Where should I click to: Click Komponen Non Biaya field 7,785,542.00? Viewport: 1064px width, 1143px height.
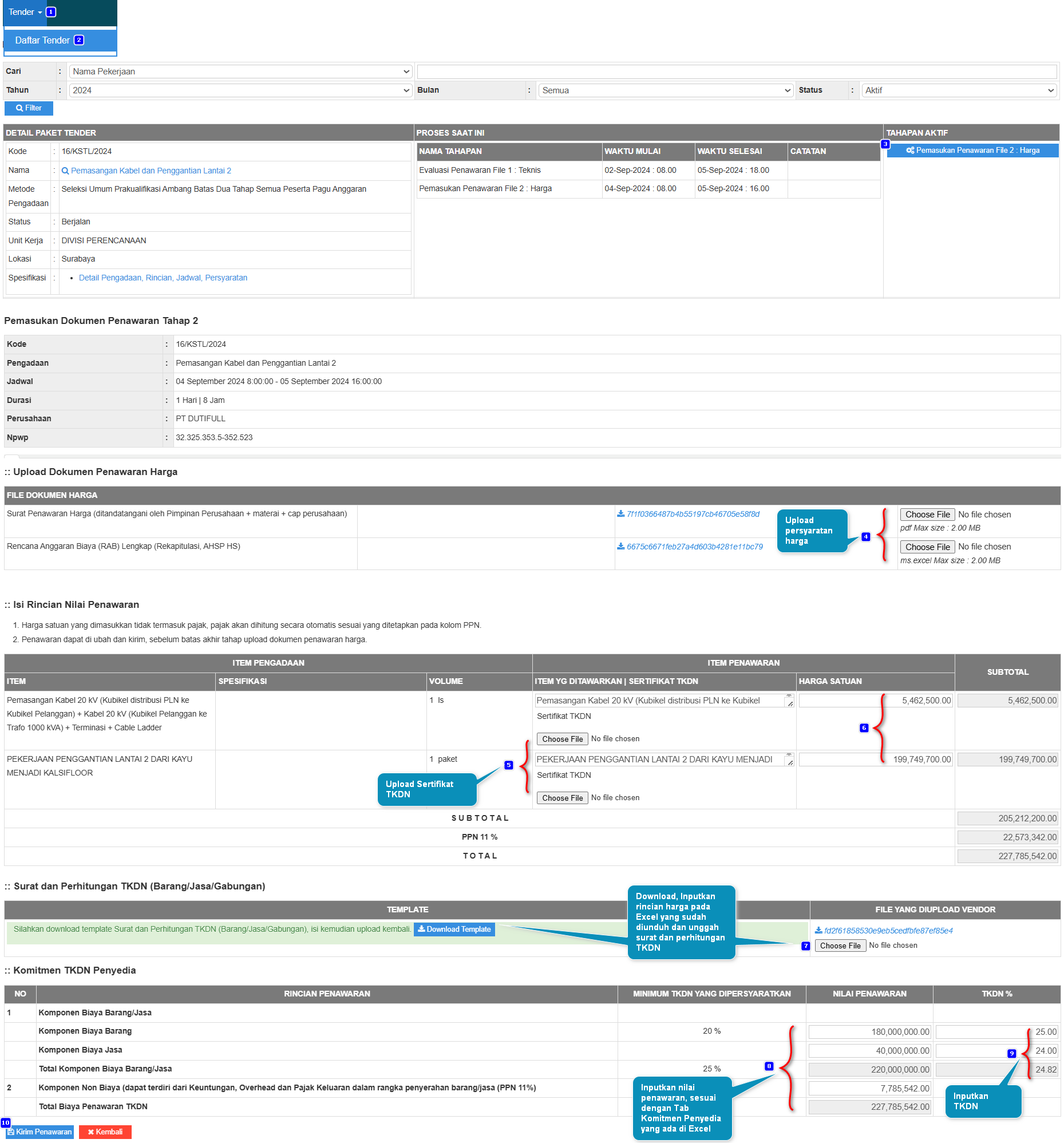[869, 1089]
